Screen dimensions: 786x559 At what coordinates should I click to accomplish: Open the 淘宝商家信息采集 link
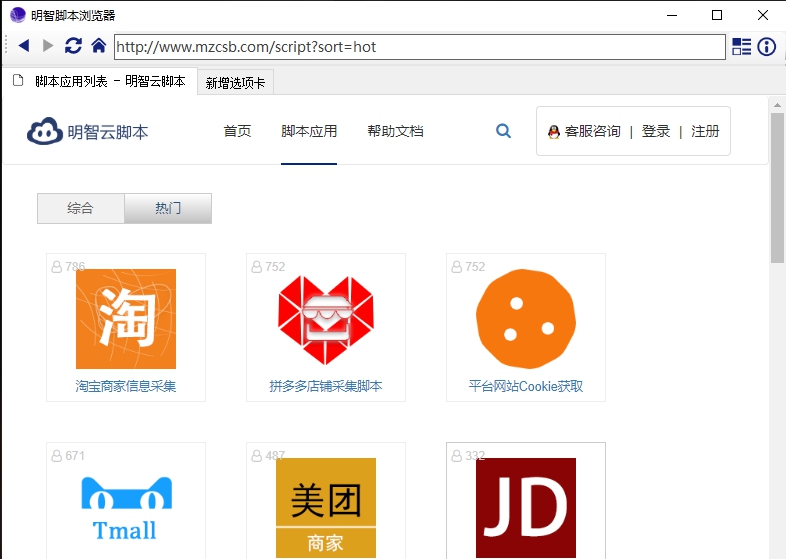pos(126,386)
